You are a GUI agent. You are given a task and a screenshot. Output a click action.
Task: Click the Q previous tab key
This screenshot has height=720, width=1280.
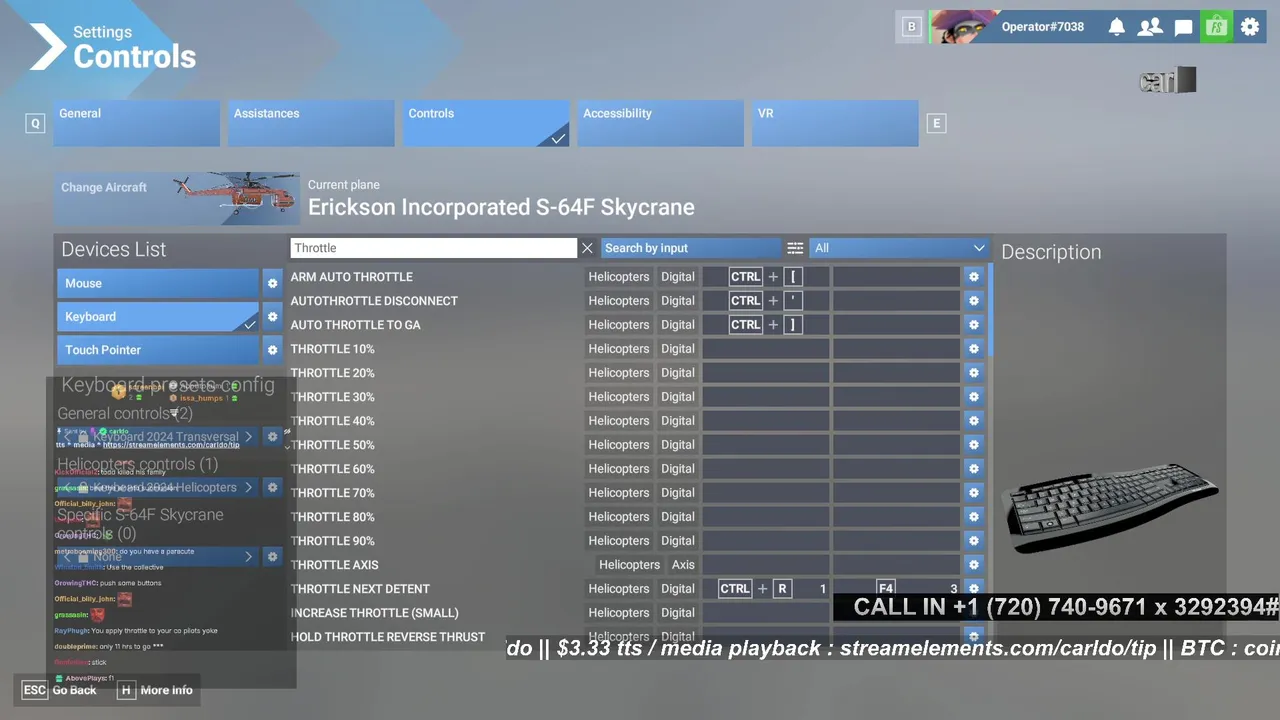click(36, 123)
